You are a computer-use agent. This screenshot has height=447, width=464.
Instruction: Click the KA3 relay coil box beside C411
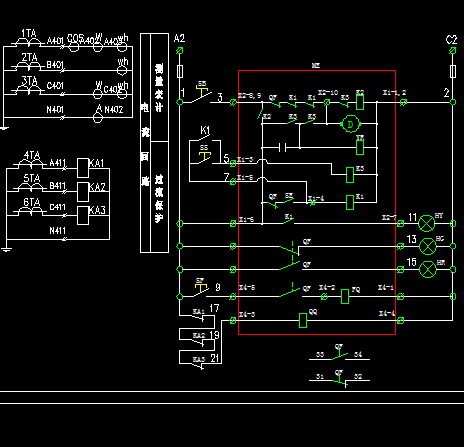pos(83,215)
